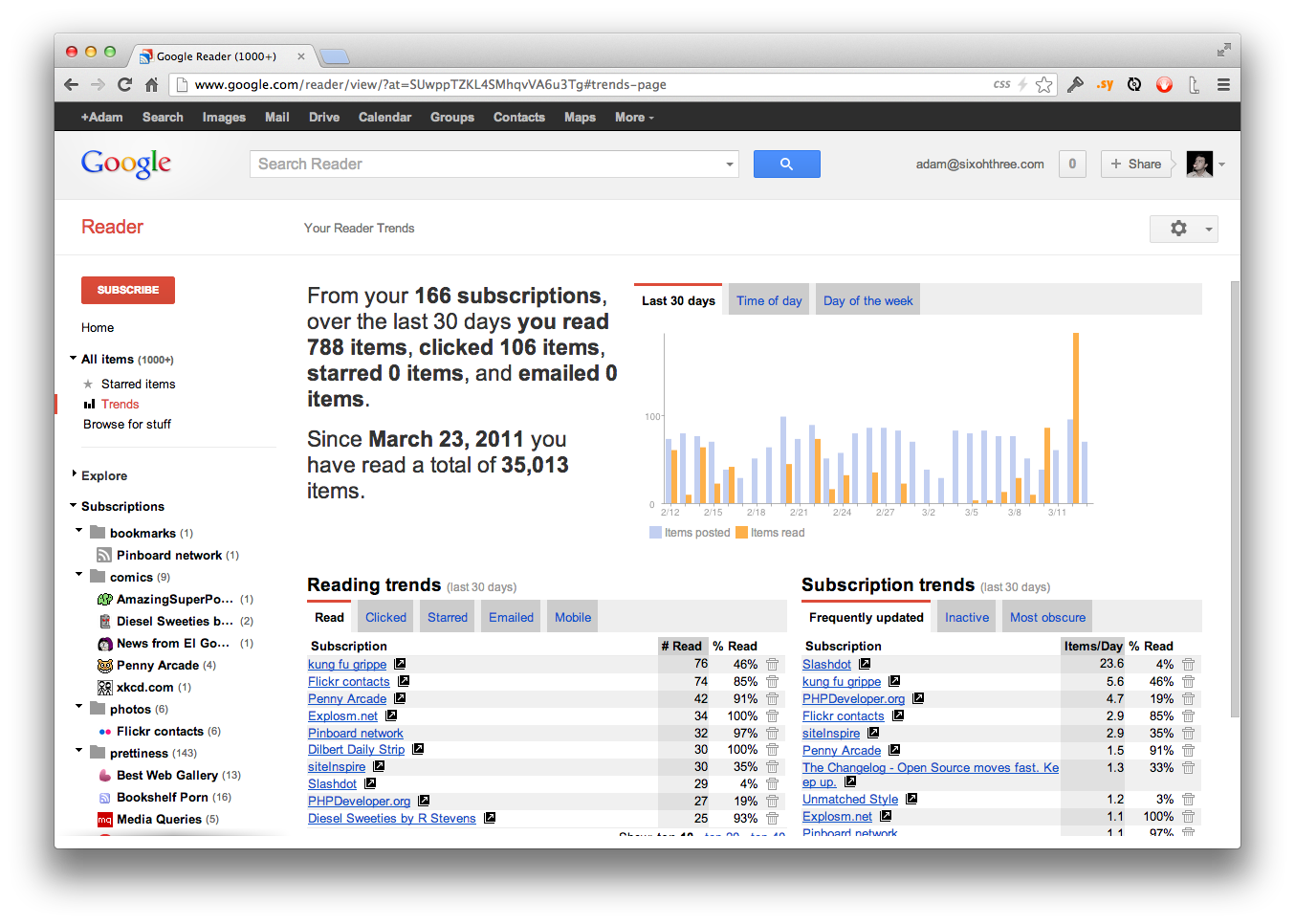Image resolution: width=1295 pixels, height=924 pixels.
Task: Open the More dropdown in Google bar
Action: tap(634, 117)
